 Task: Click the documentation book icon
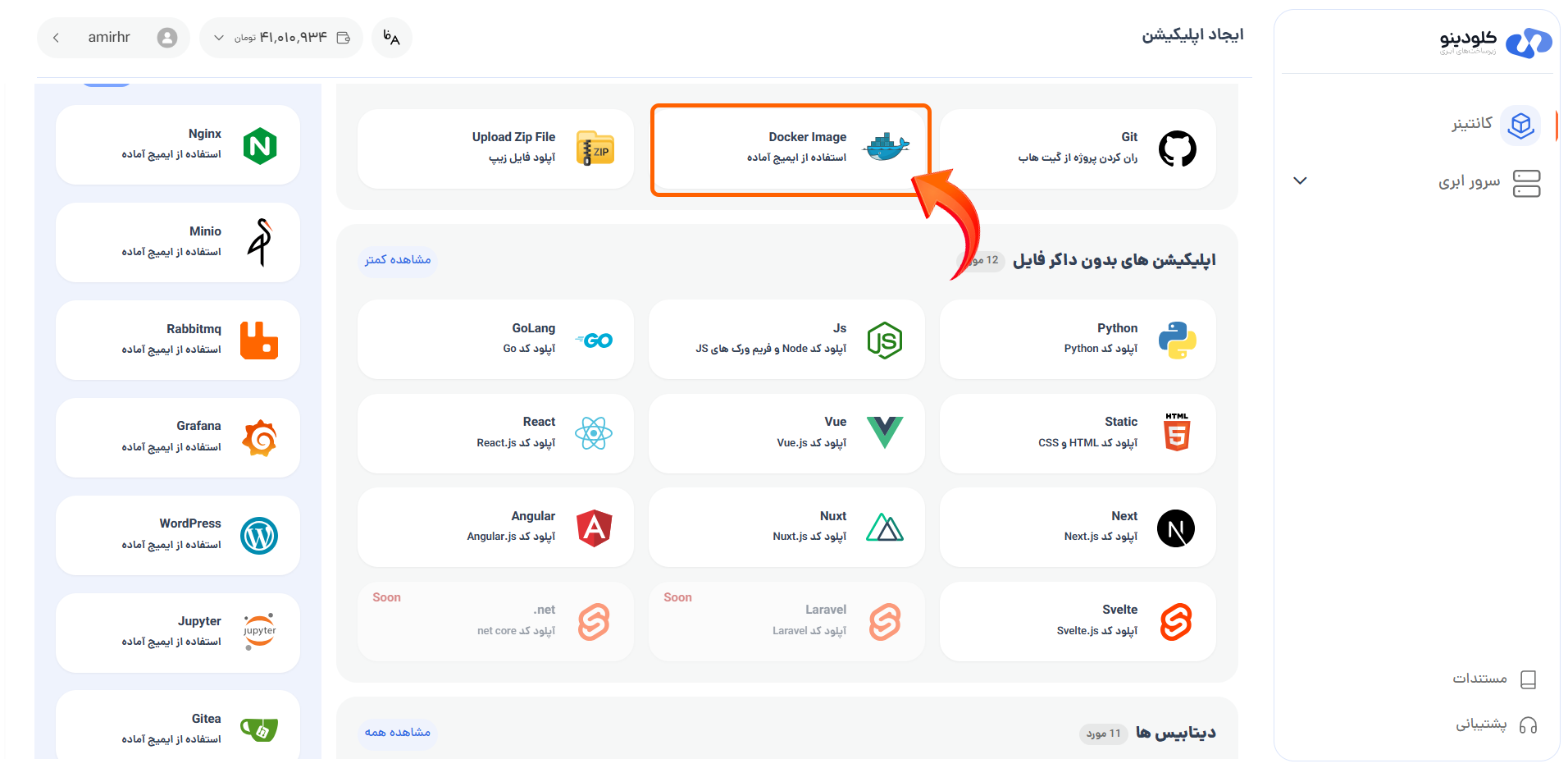tap(1528, 679)
